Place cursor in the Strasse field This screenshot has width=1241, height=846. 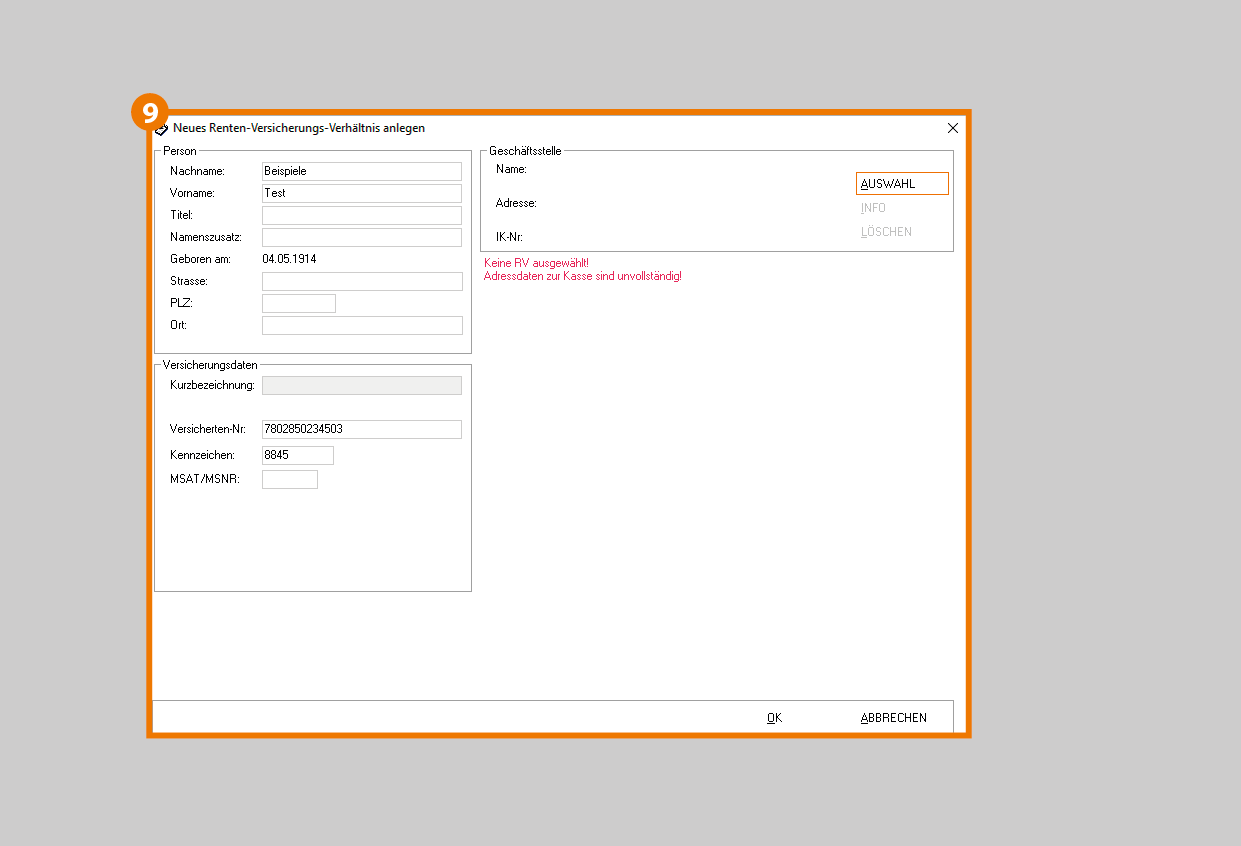[361, 281]
